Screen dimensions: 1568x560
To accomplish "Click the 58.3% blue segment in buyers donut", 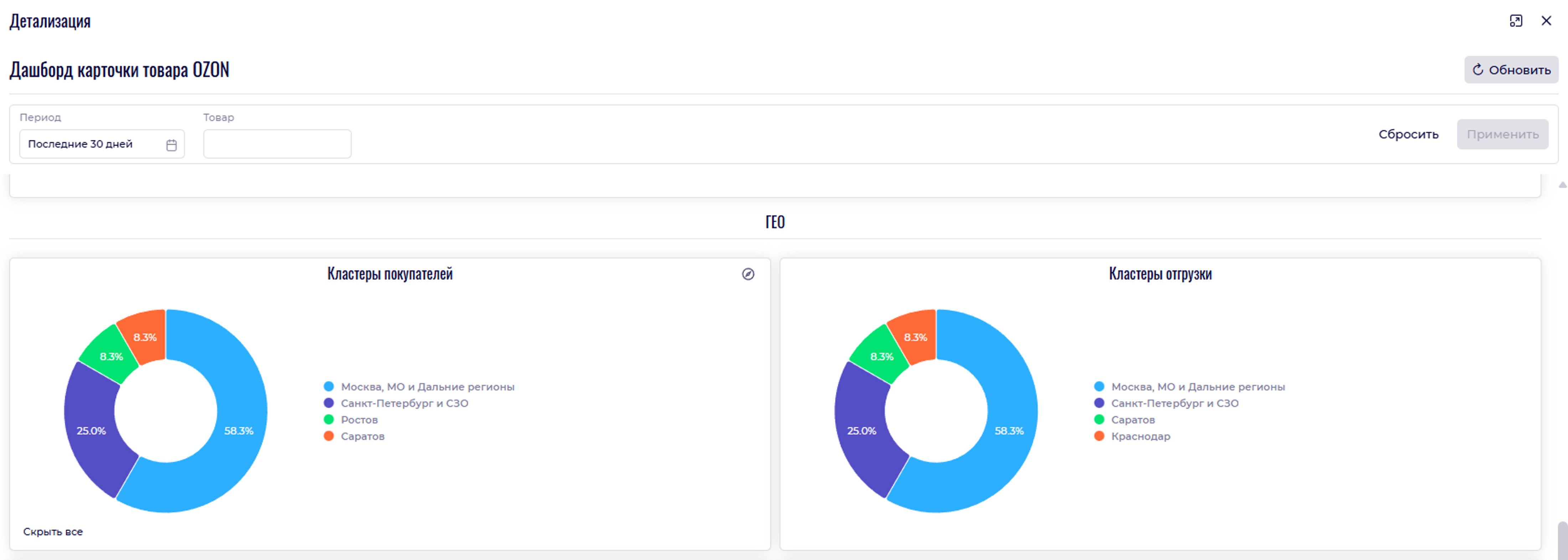I will click(239, 431).
